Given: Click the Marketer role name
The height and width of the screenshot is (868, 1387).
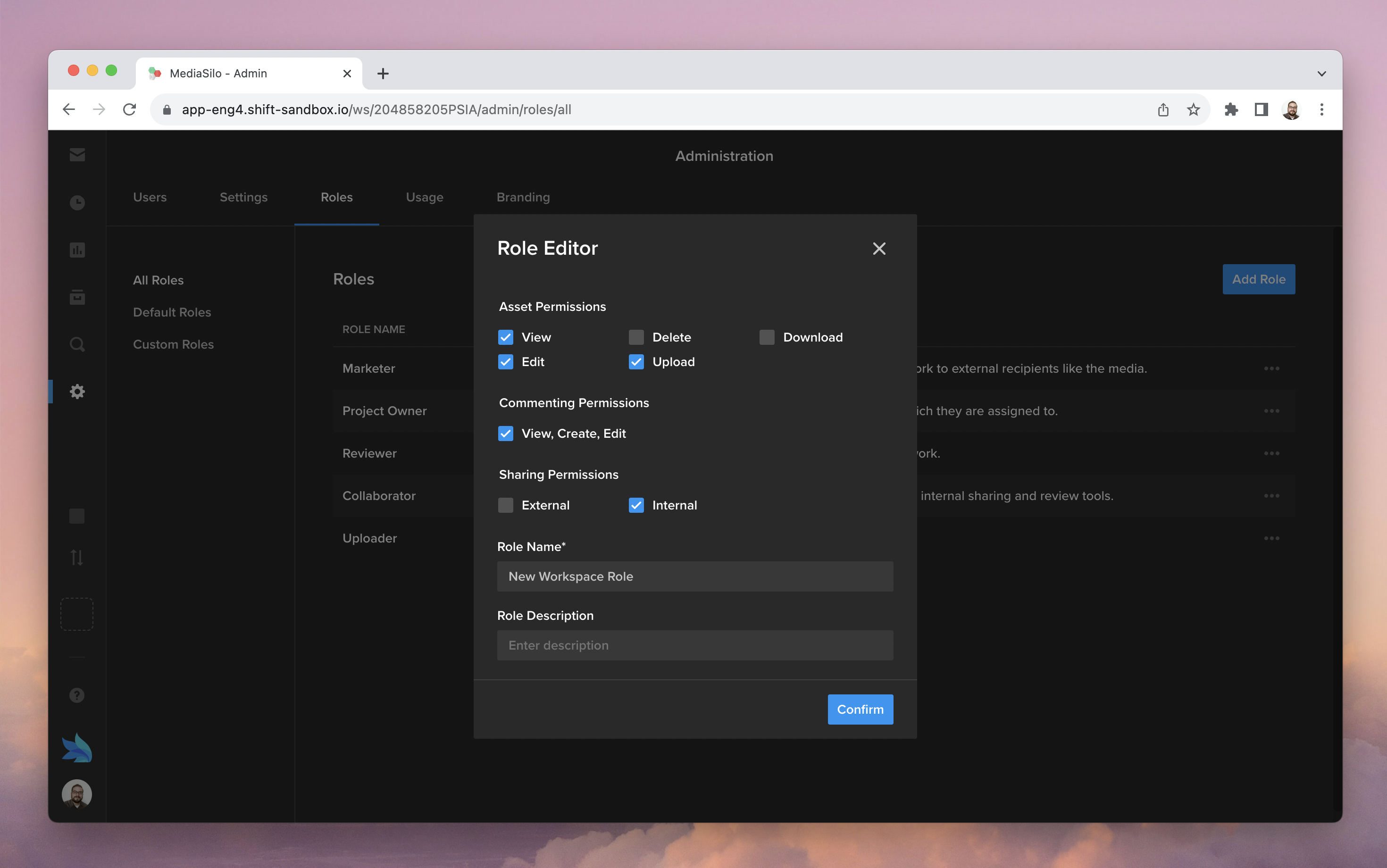Looking at the screenshot, I should (368, 368).
